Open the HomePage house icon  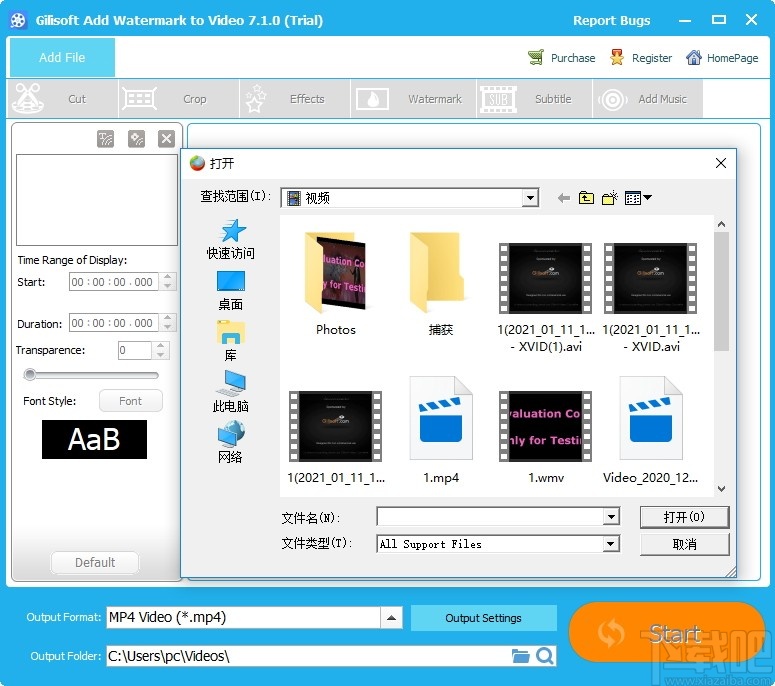pyautogui.click(x=693, y=57)
